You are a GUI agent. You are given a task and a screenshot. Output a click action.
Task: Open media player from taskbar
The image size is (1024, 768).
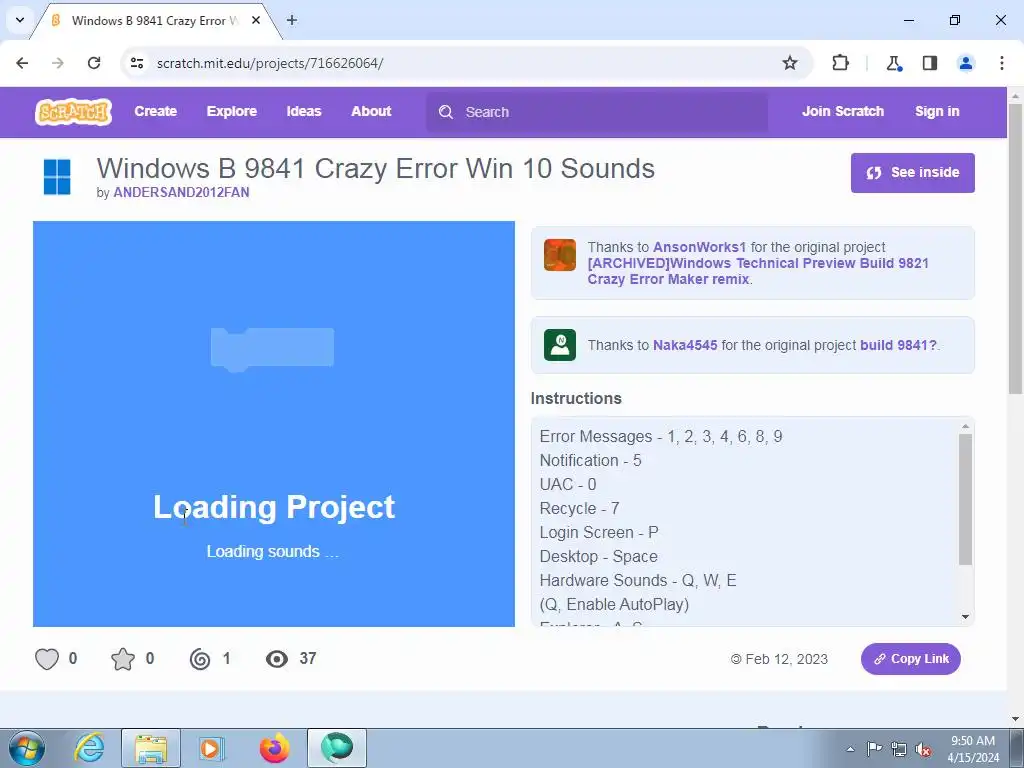pos(212,748)
